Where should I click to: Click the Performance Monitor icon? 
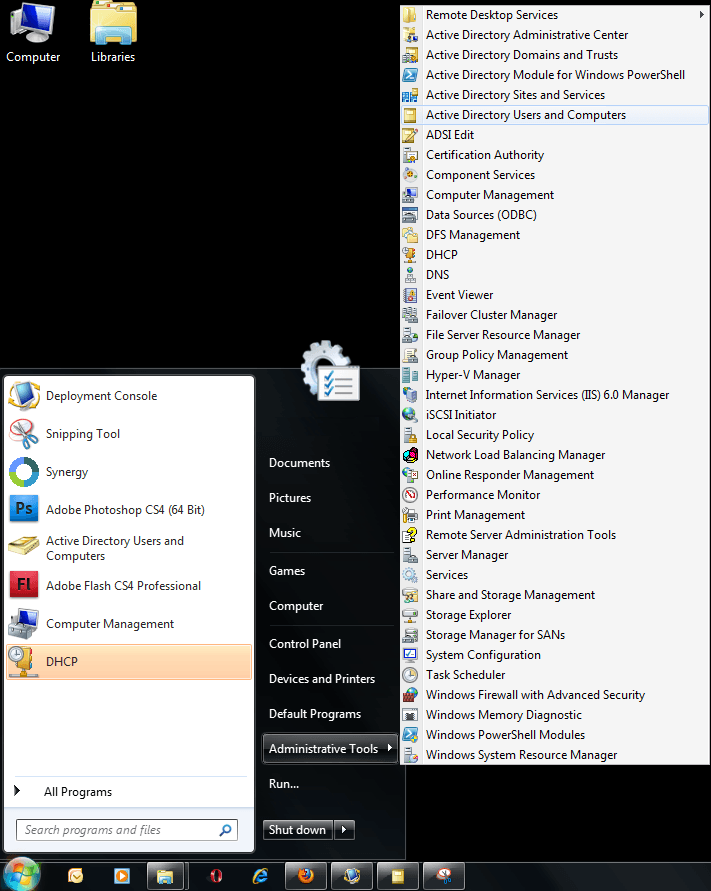pyautogui.click(x=410, y=494)
